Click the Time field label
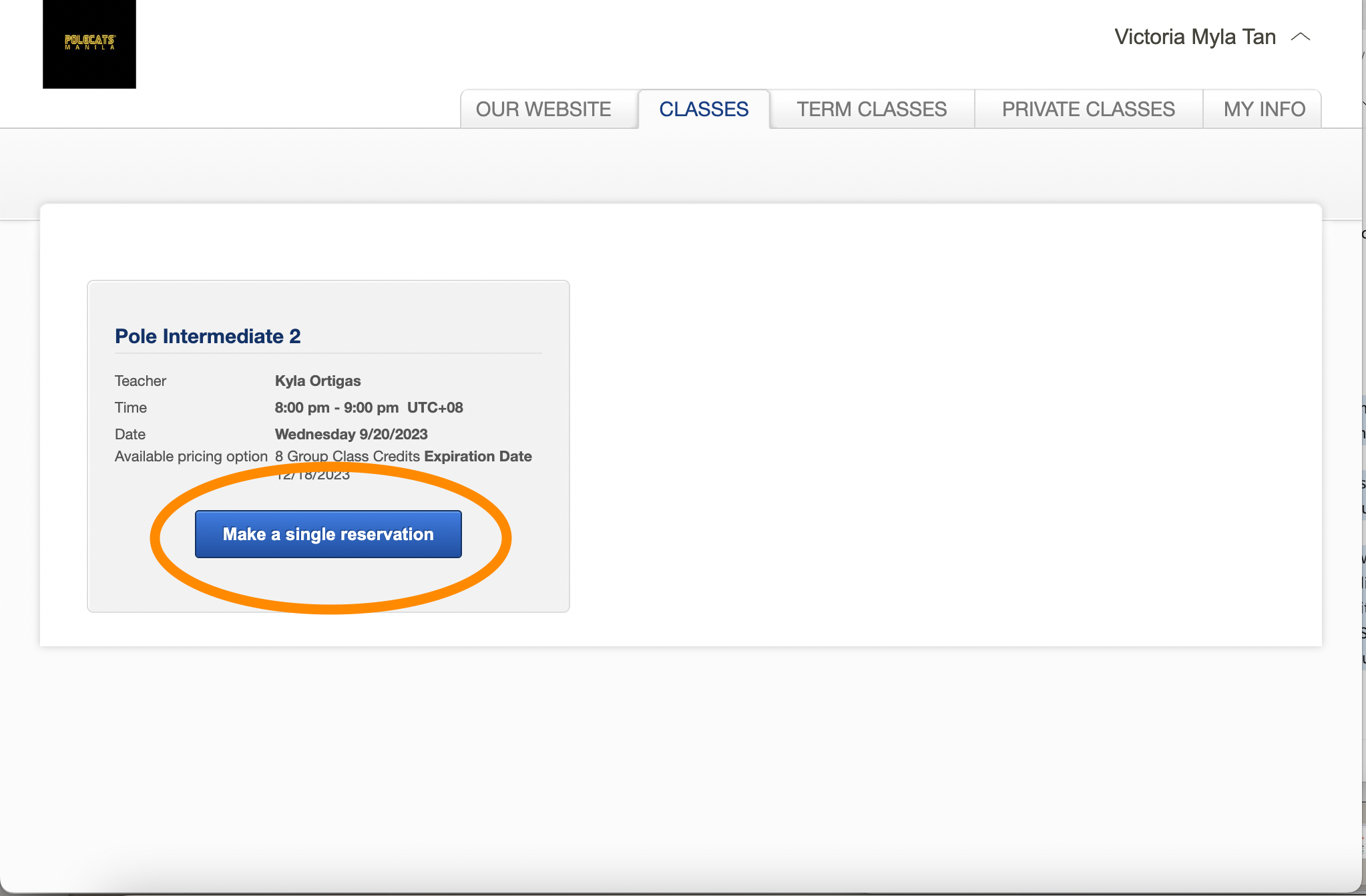The image size is (1366, 896). pyautogui.click(x=131, y=407)
